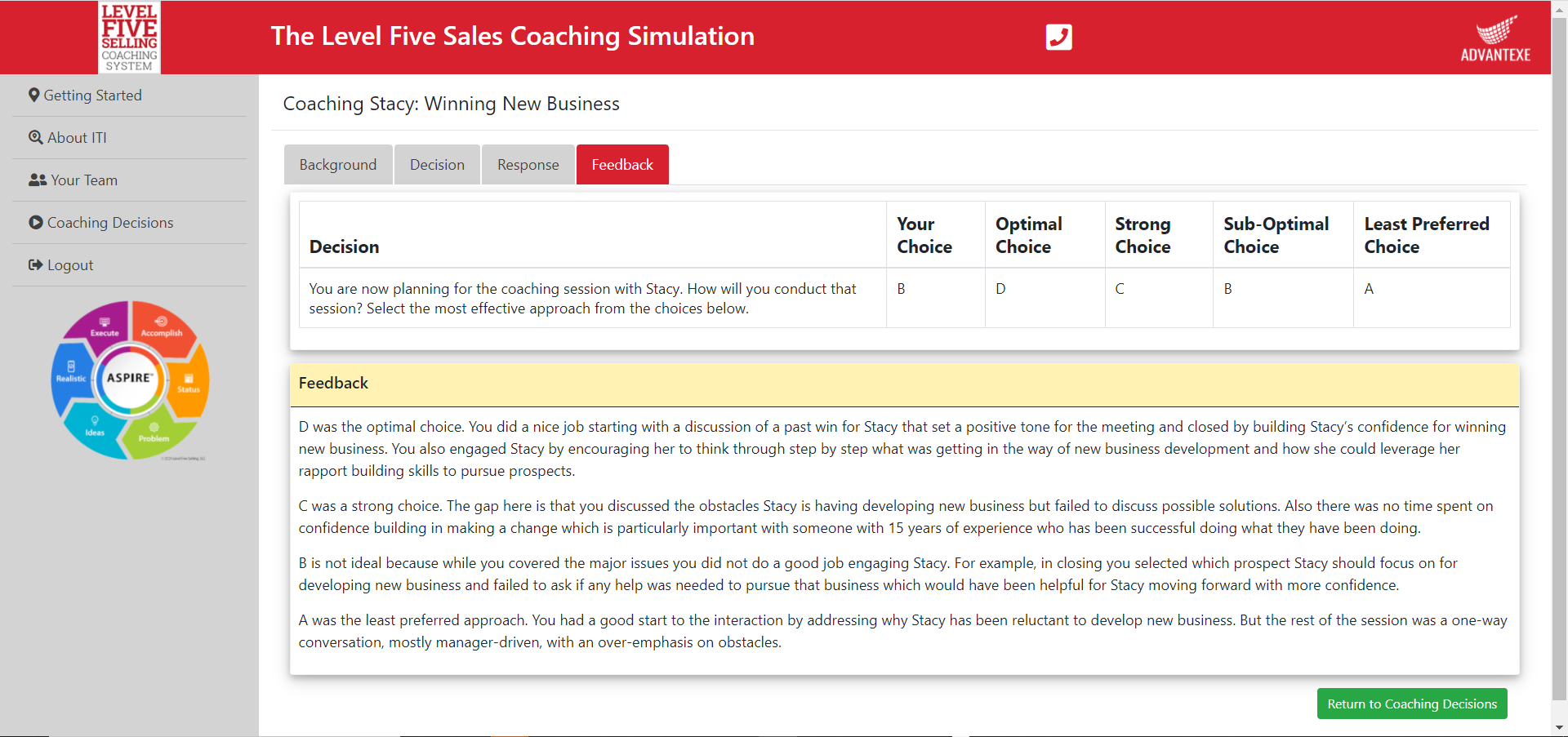Click the Logout arrow icon

(x=36, y=264)
